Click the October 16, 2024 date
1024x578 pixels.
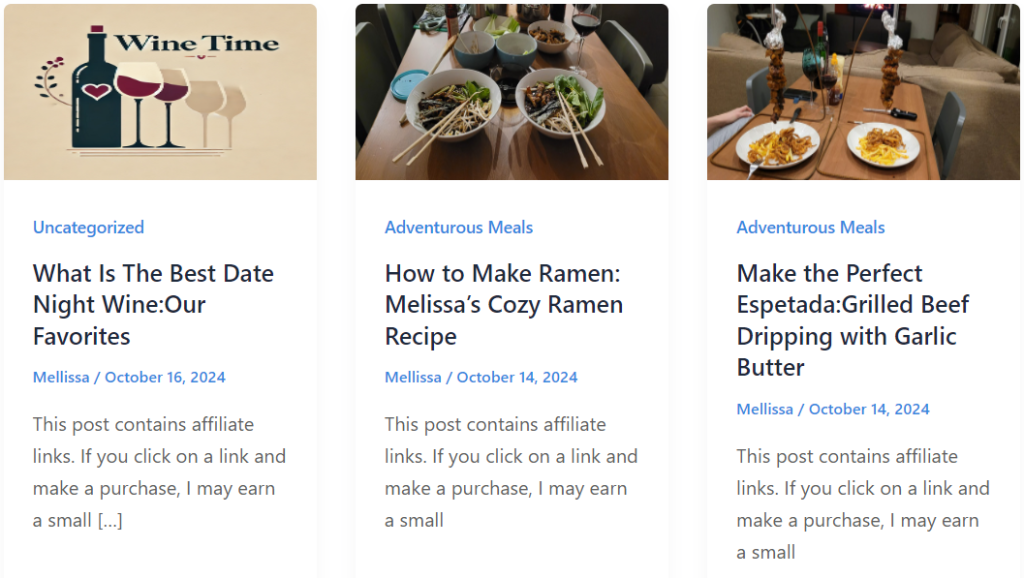tap(165, 377)
